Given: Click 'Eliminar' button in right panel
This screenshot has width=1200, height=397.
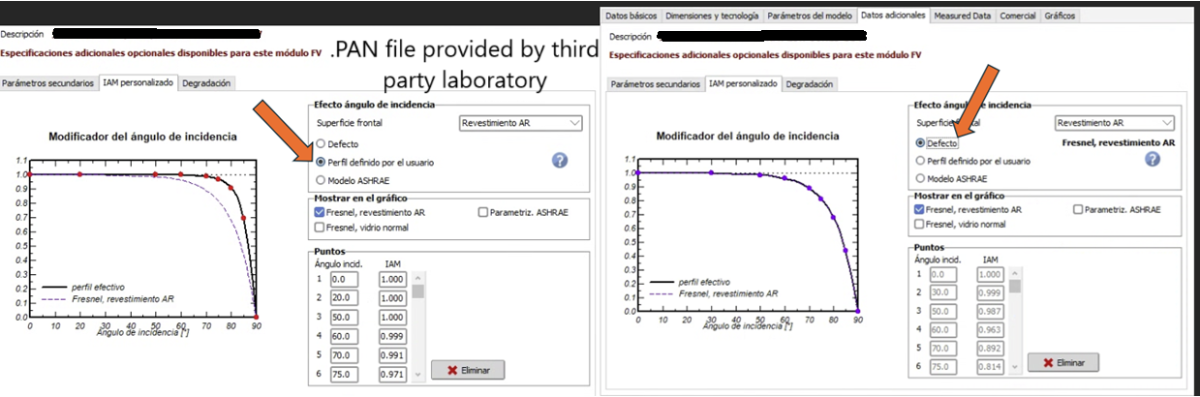Looking at the screenshot, I should pos(1064,362).
